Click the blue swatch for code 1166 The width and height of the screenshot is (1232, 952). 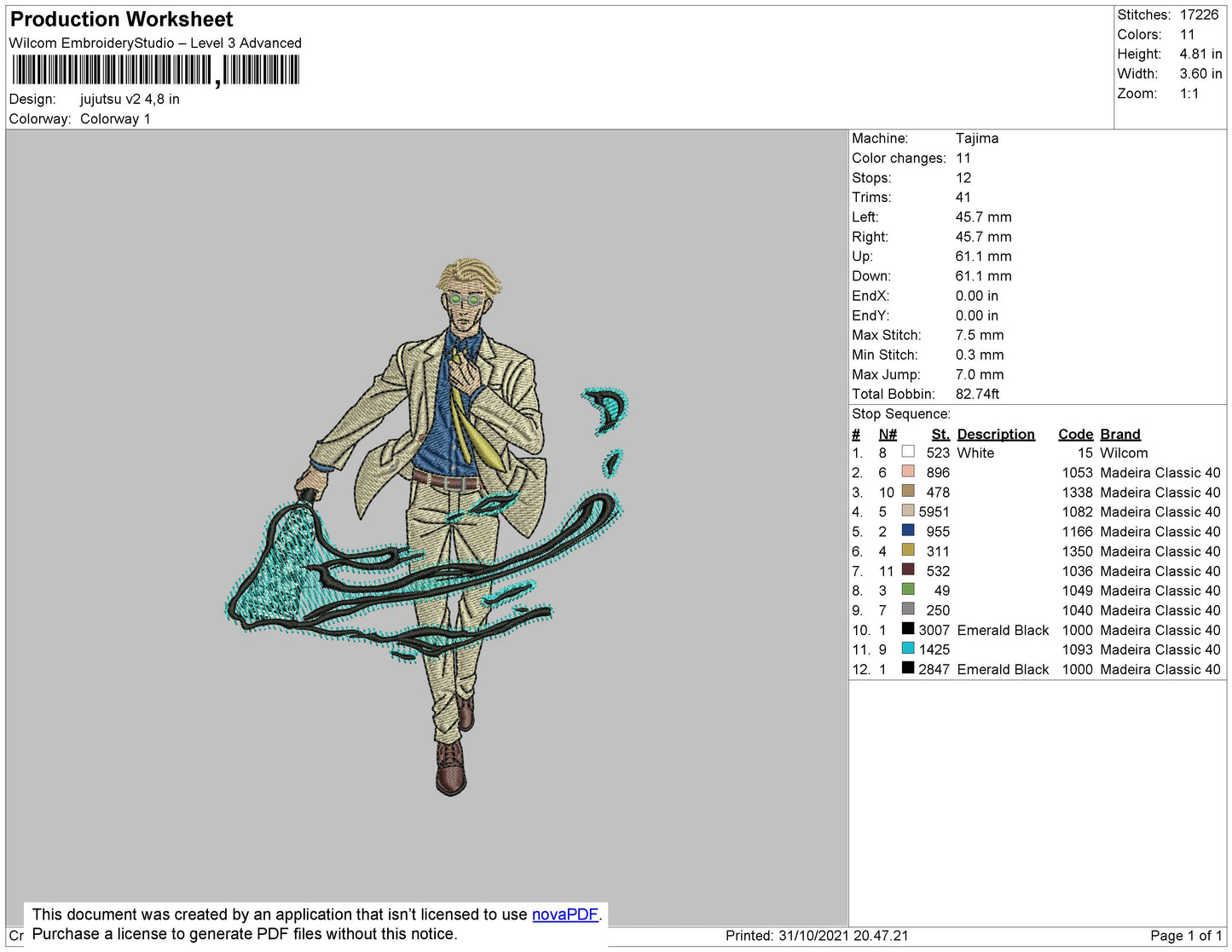point(908,530)
